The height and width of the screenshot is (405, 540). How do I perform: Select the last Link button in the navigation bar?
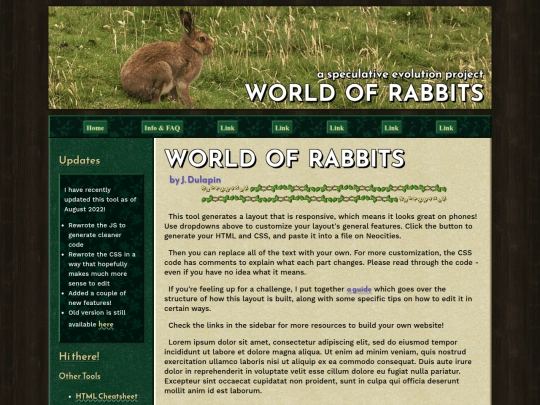pos(446,128)
